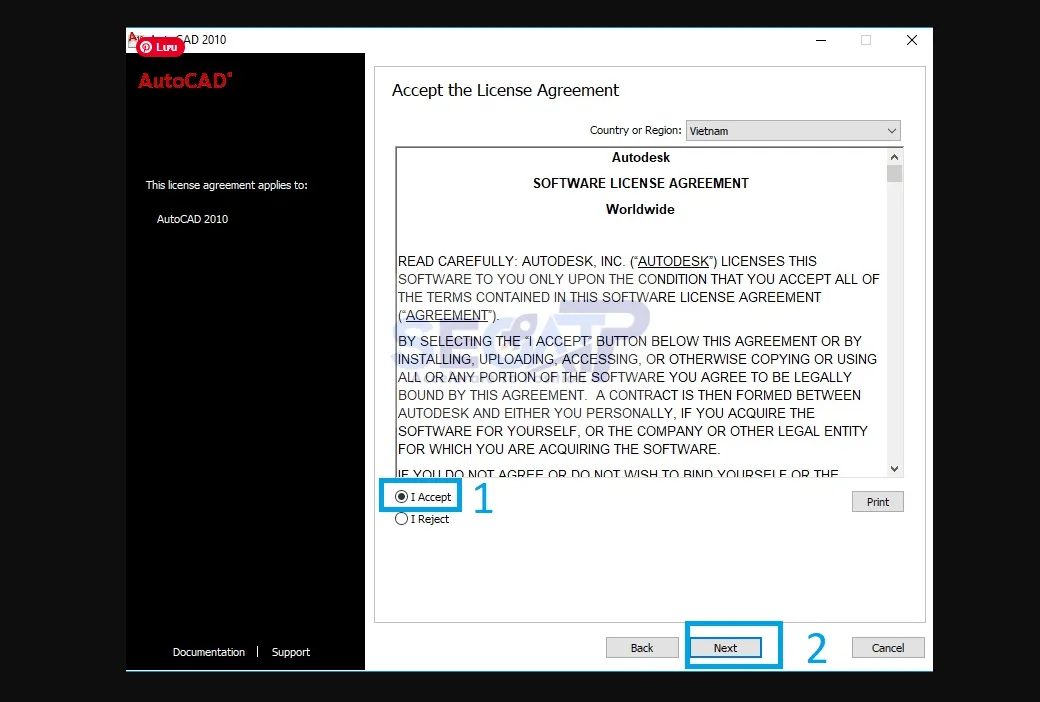The height and width of the screenshot is (702, 1040).
Task: Click the AutoCAD logo in the sidebar
Action: tap(183, 81)
